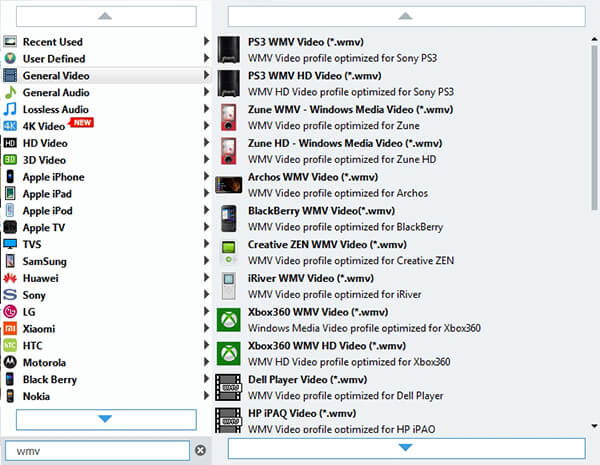
Task: Open the 4K Video category
Action: tap(106, 126)
